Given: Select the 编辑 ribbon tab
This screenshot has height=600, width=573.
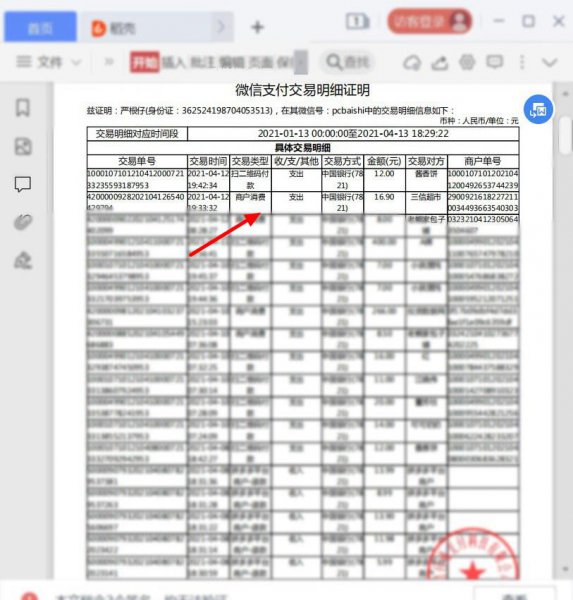Looking at the screenshot, I should coord(232,62).
